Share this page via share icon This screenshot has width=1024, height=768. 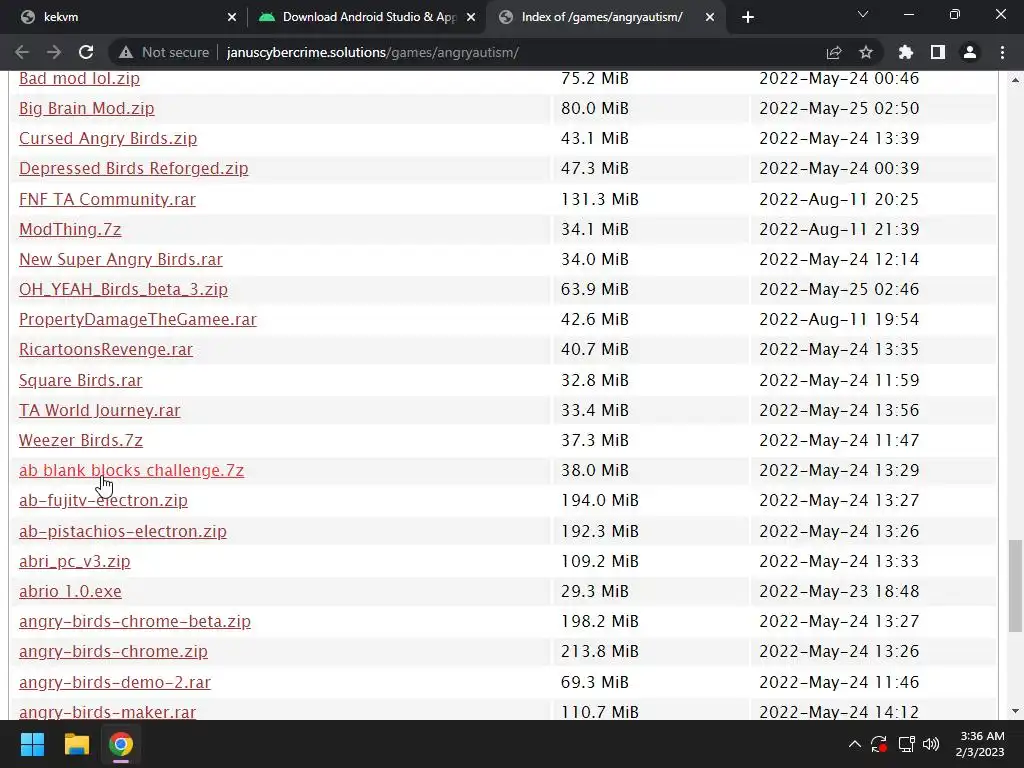pos(833,52)
